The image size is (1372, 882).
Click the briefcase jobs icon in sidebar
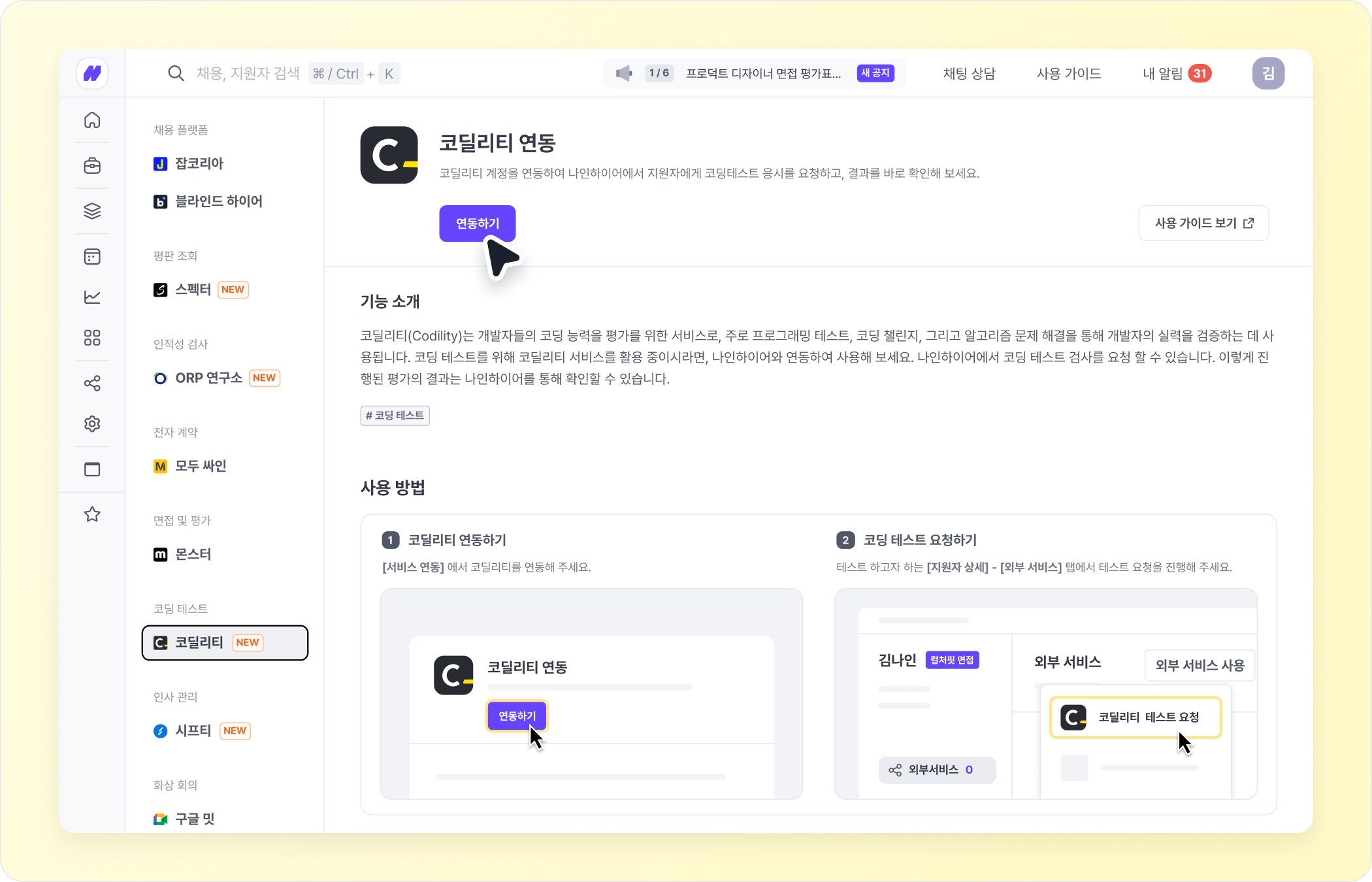92,166
